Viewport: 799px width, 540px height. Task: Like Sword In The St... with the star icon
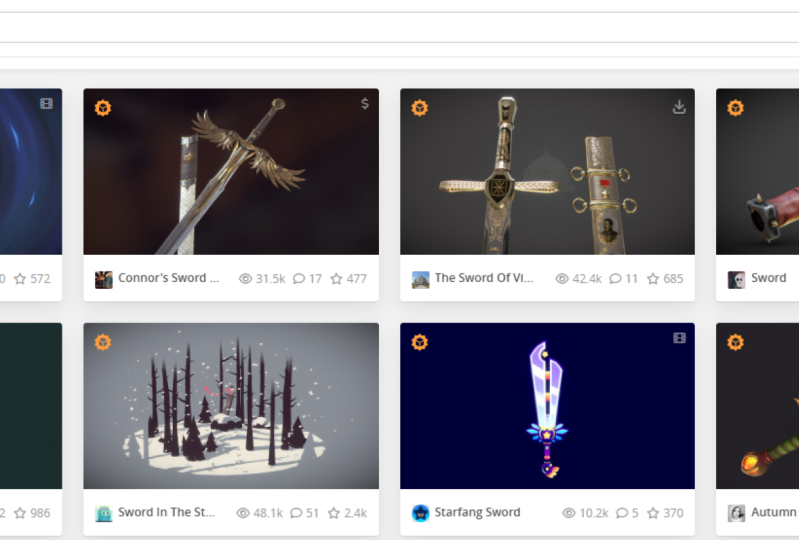[x=334, y=513]
